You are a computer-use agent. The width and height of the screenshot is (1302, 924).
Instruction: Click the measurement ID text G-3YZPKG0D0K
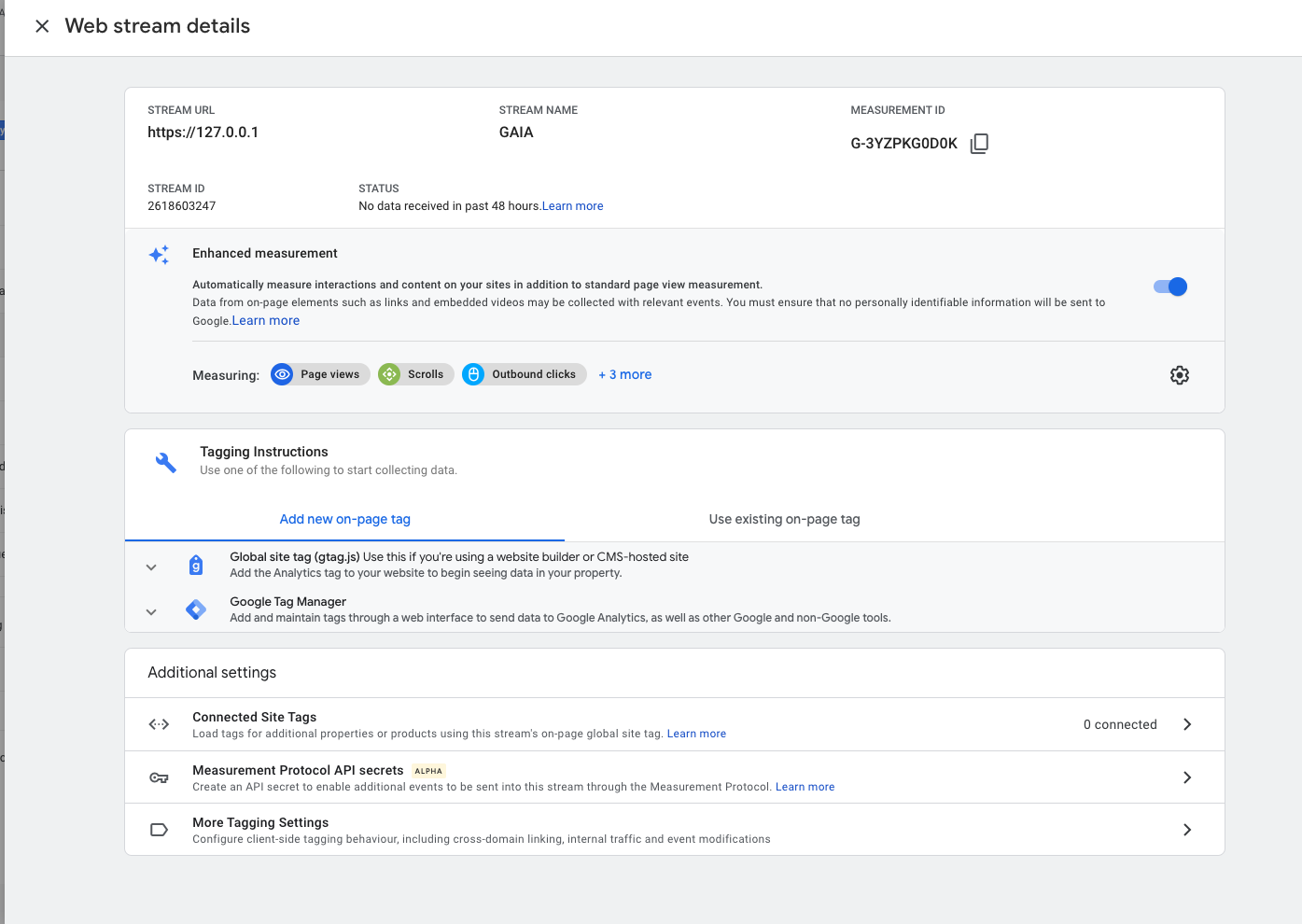click(x=904, y=144)
